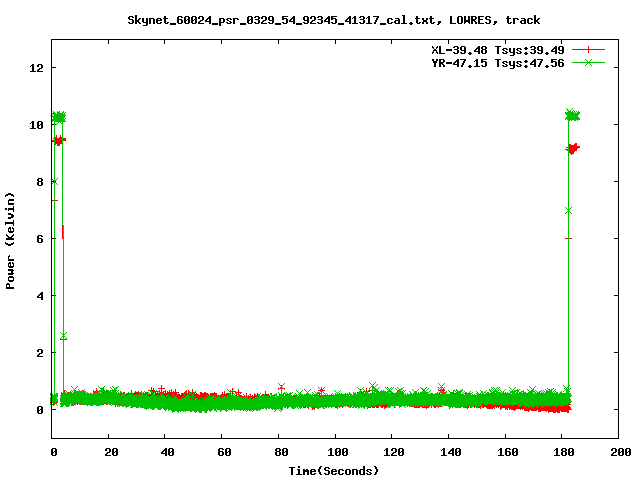Click the green YR legend line sample
Image resolution: width=640 pixels, height=480 pixels.
(588, 62)
